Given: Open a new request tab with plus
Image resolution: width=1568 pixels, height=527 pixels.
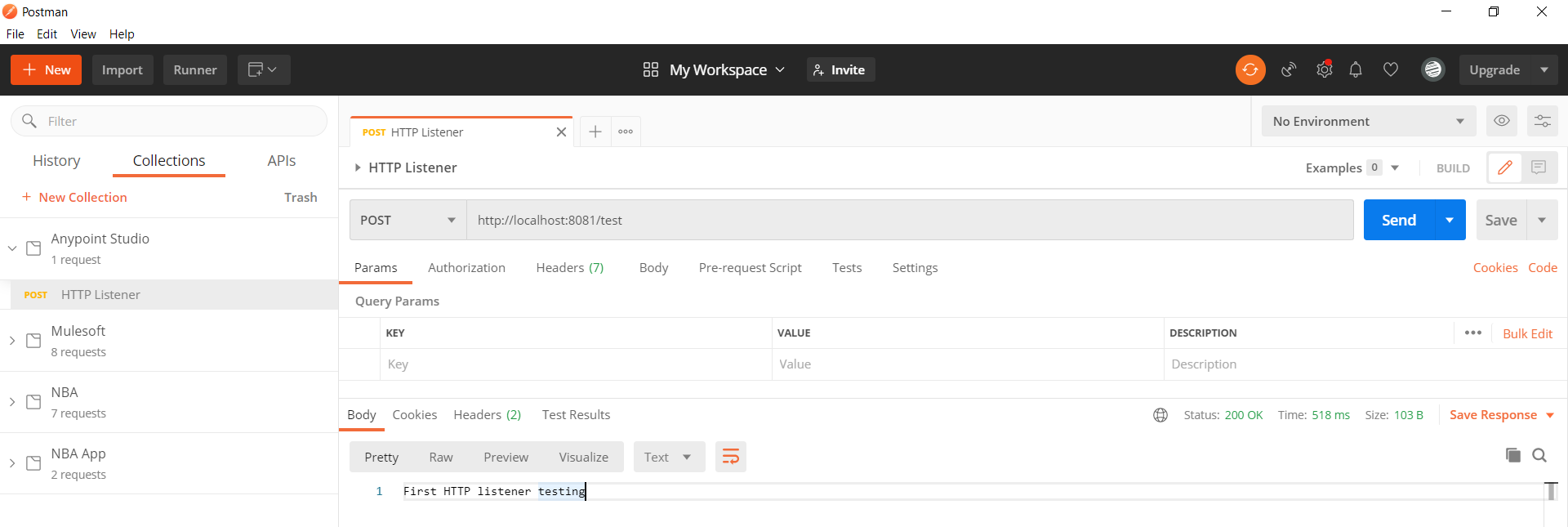Looking at the screenshot, I should [x=595, y=132].
